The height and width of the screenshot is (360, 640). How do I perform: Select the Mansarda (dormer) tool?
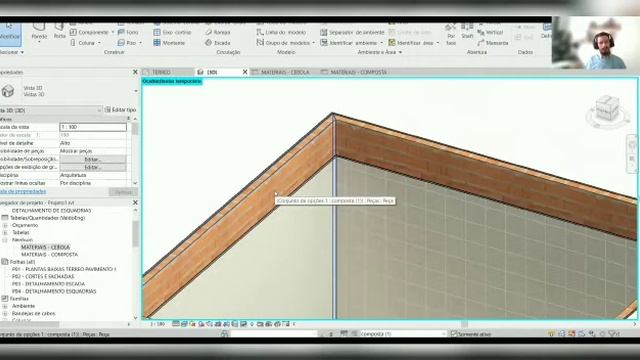coord(493,42)
